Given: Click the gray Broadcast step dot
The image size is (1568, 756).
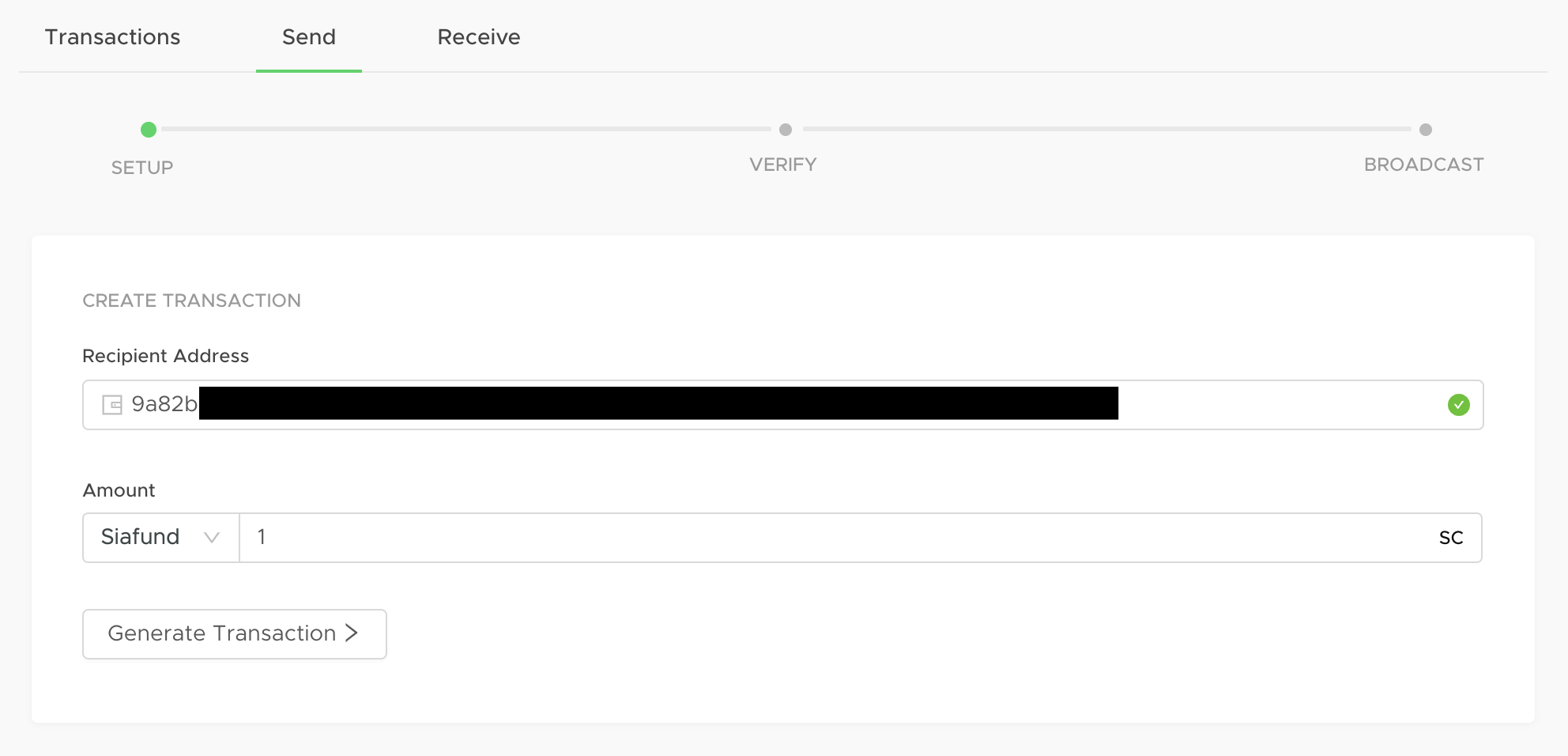Looking at the screenshot, I should 1426,130.
